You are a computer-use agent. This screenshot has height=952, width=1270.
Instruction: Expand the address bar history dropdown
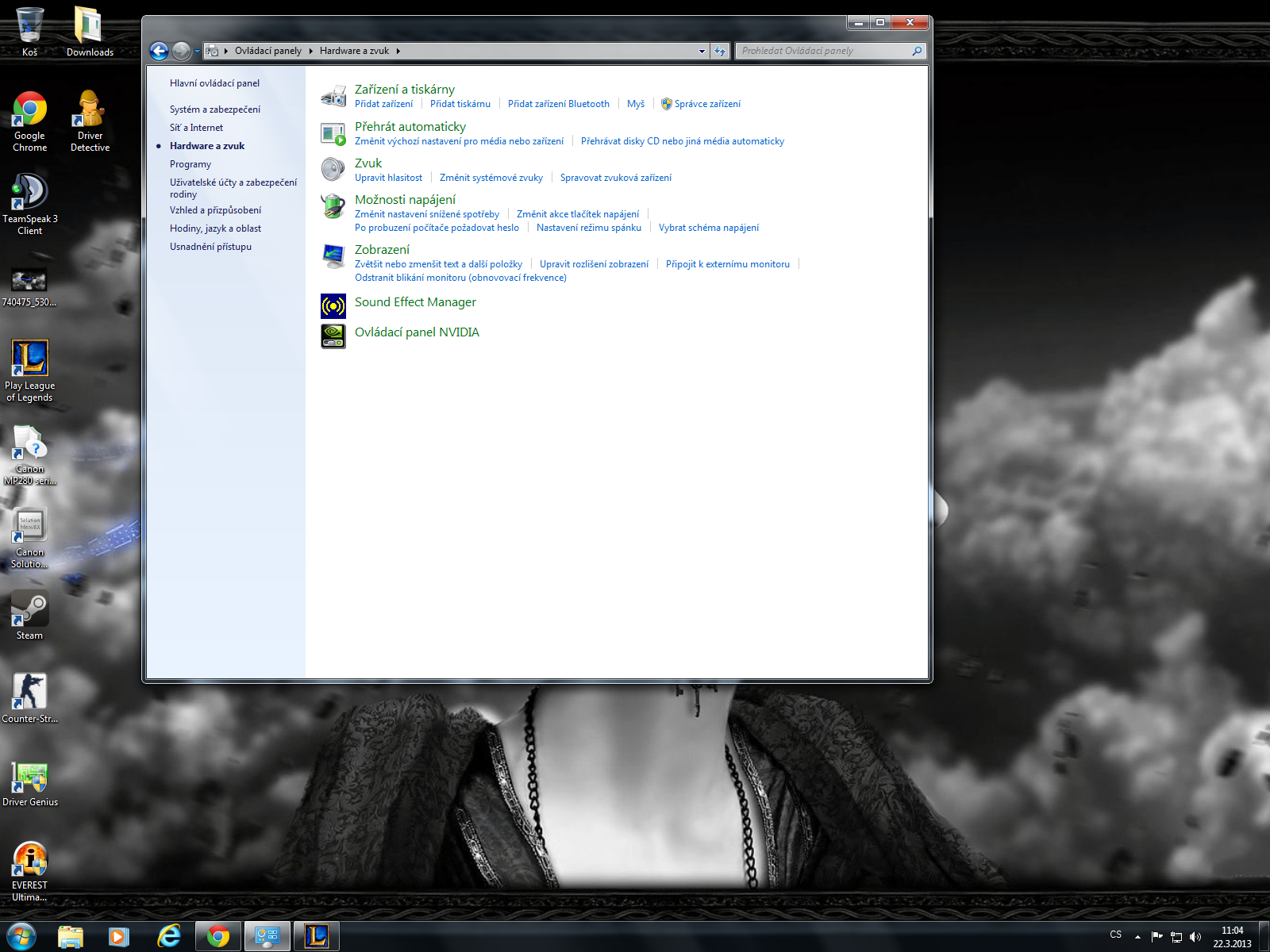coord(702,51)
